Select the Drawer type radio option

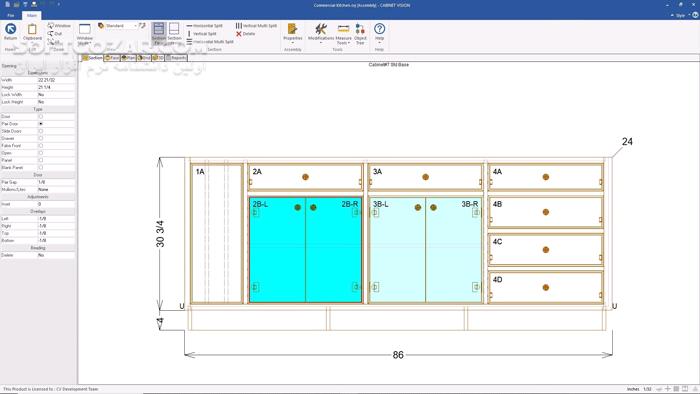pos(41,138)
